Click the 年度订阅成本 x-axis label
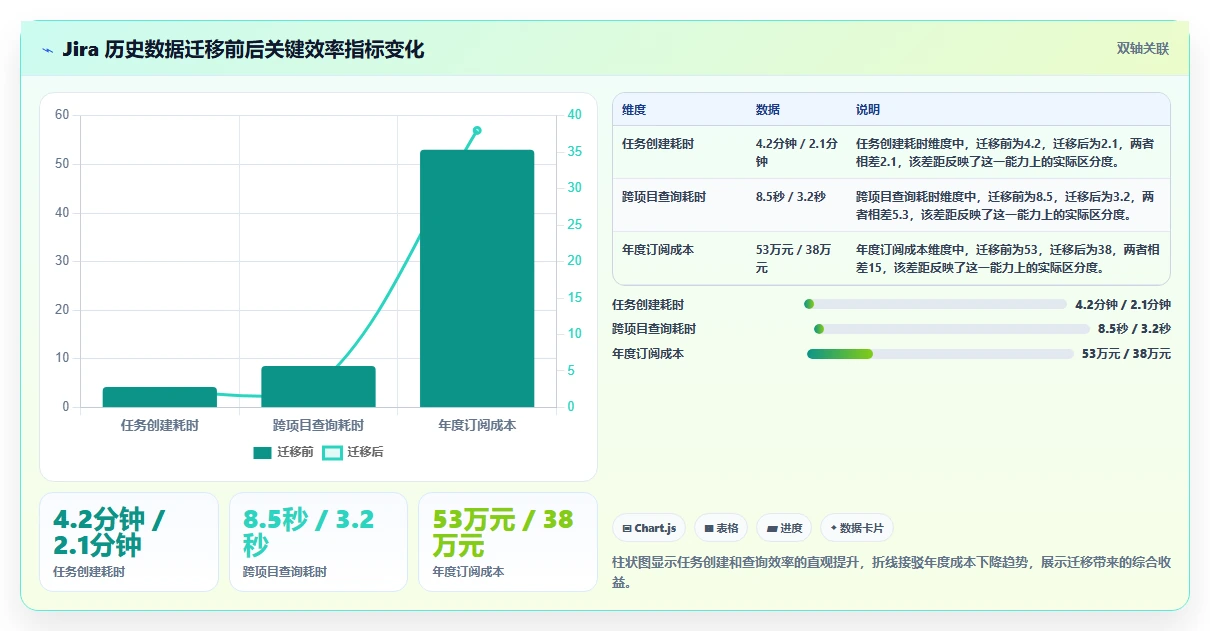 [477, 425]
